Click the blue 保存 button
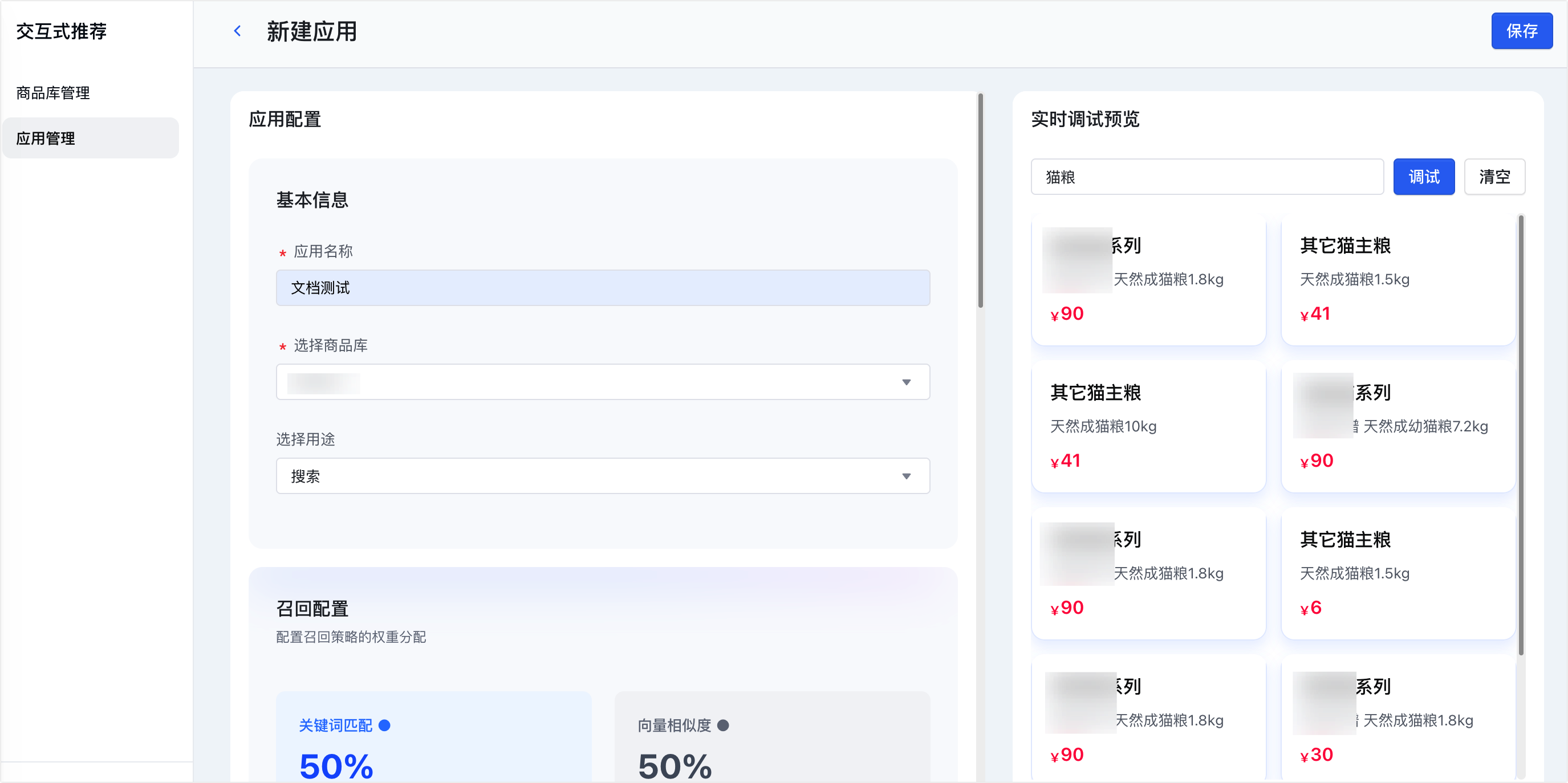1568x783 pixels. pos(1521,31)
